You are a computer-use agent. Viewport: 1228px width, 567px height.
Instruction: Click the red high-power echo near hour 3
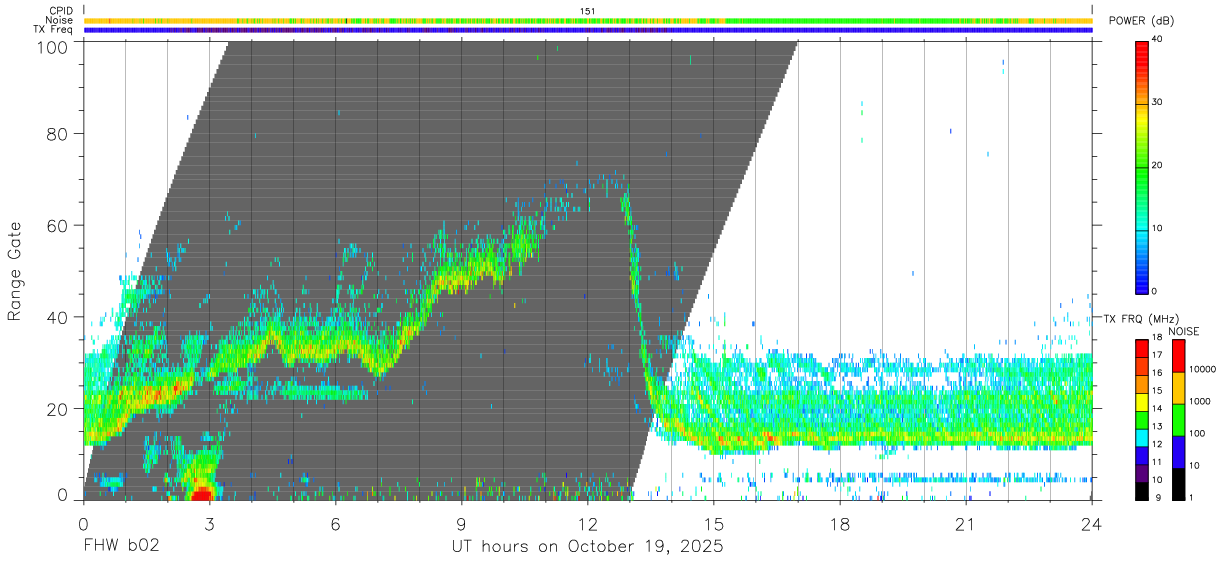(202, 494)
